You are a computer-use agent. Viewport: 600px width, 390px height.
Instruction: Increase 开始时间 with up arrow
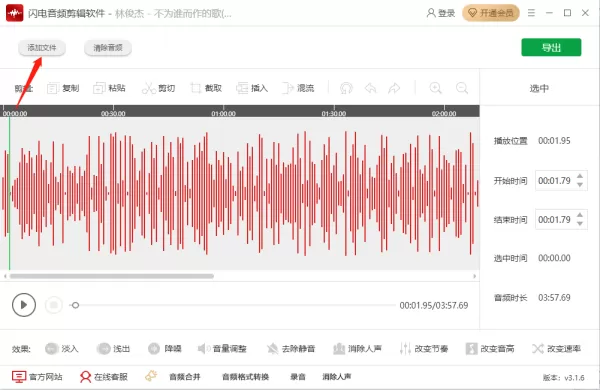tap(580, 176)
